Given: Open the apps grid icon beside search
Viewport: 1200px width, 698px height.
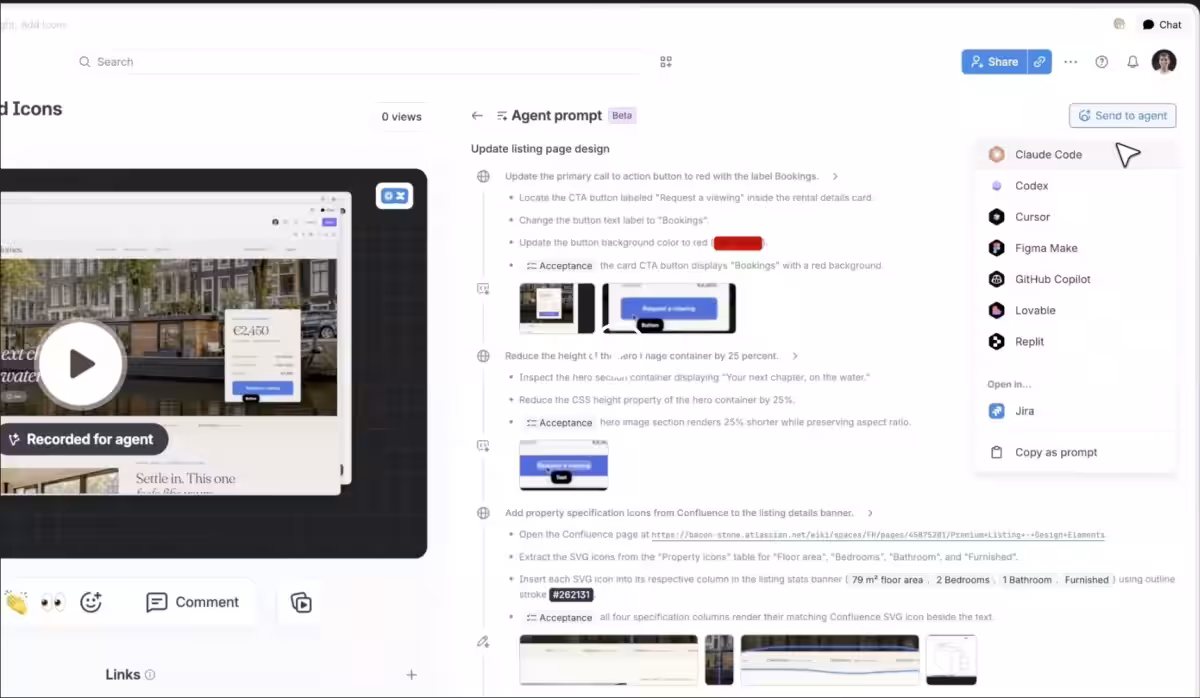Looking at the screenshot, I should point(666,62).
